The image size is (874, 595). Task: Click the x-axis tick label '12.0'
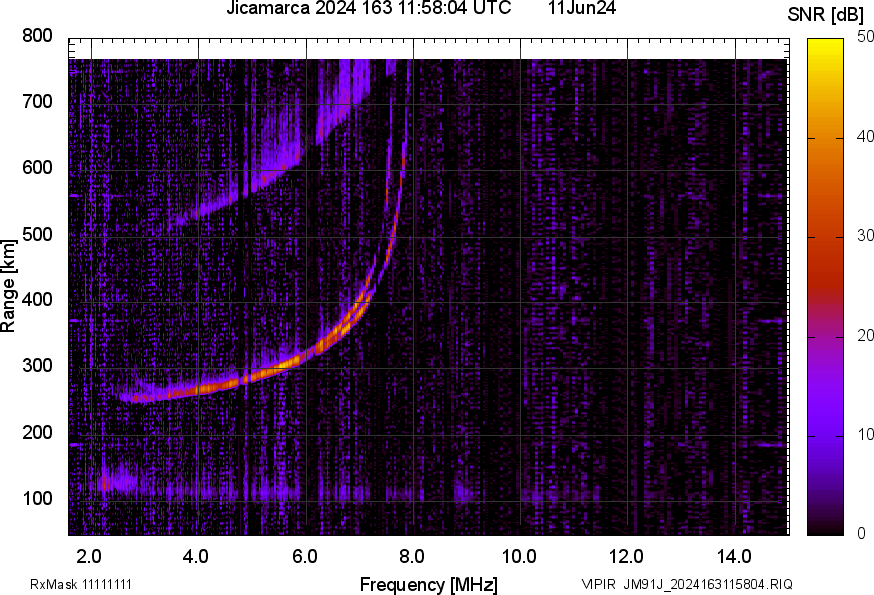(627, 557)
